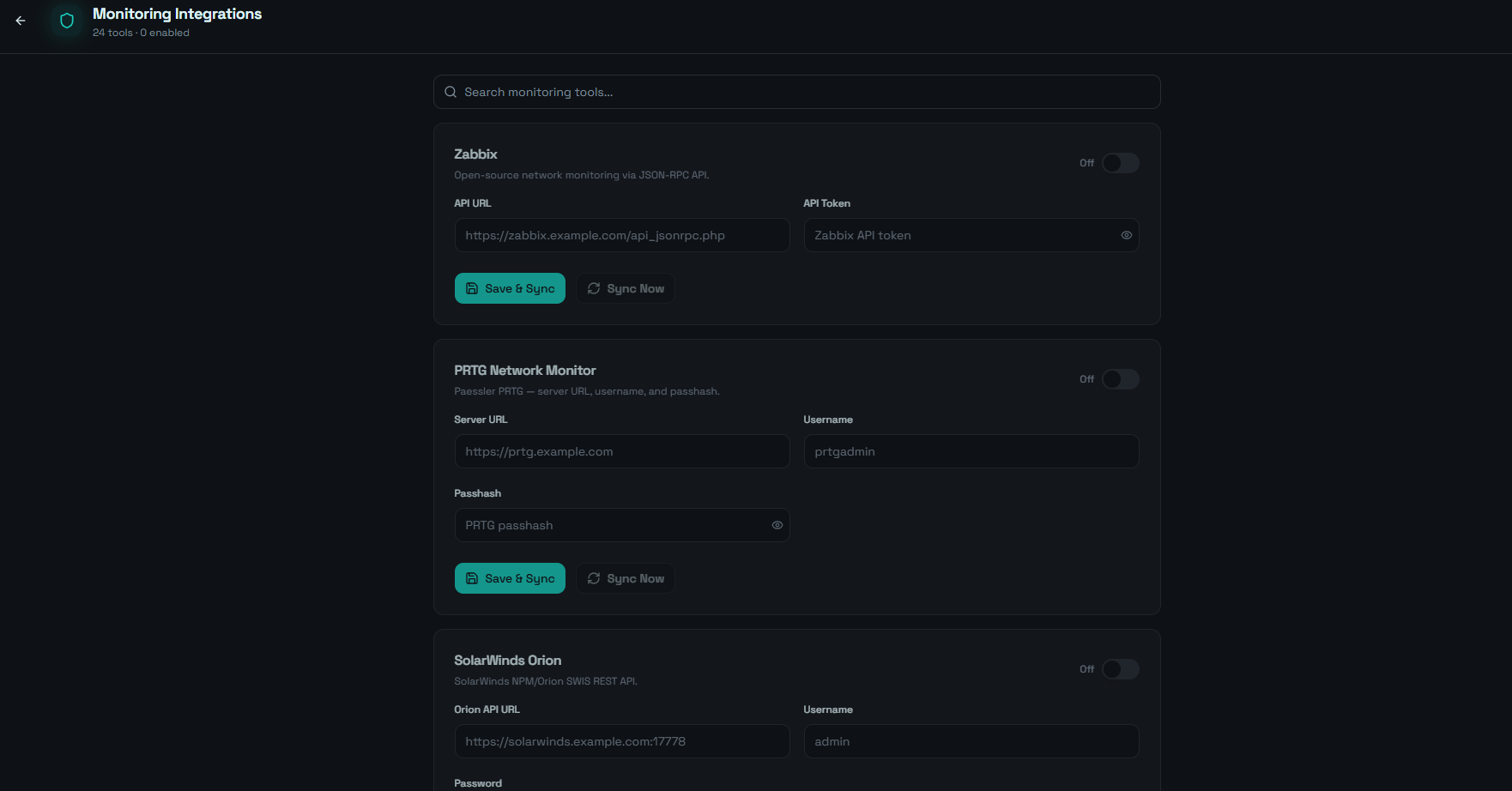Screen dimensions: 1512x791
Task: Click the Sync Now button under Zabbix
Action: (x=625, y=288)
